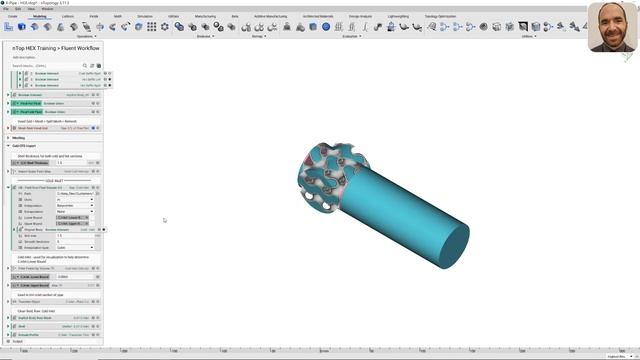Click the dark square icon right of search

(99, 66)
